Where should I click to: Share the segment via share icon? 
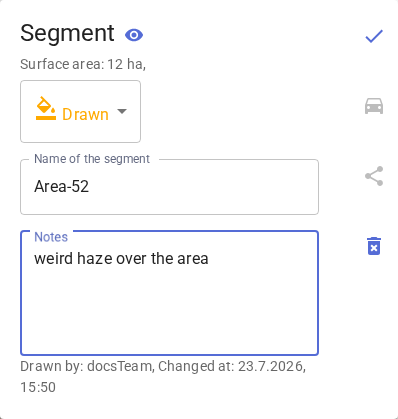click(374, 176)
